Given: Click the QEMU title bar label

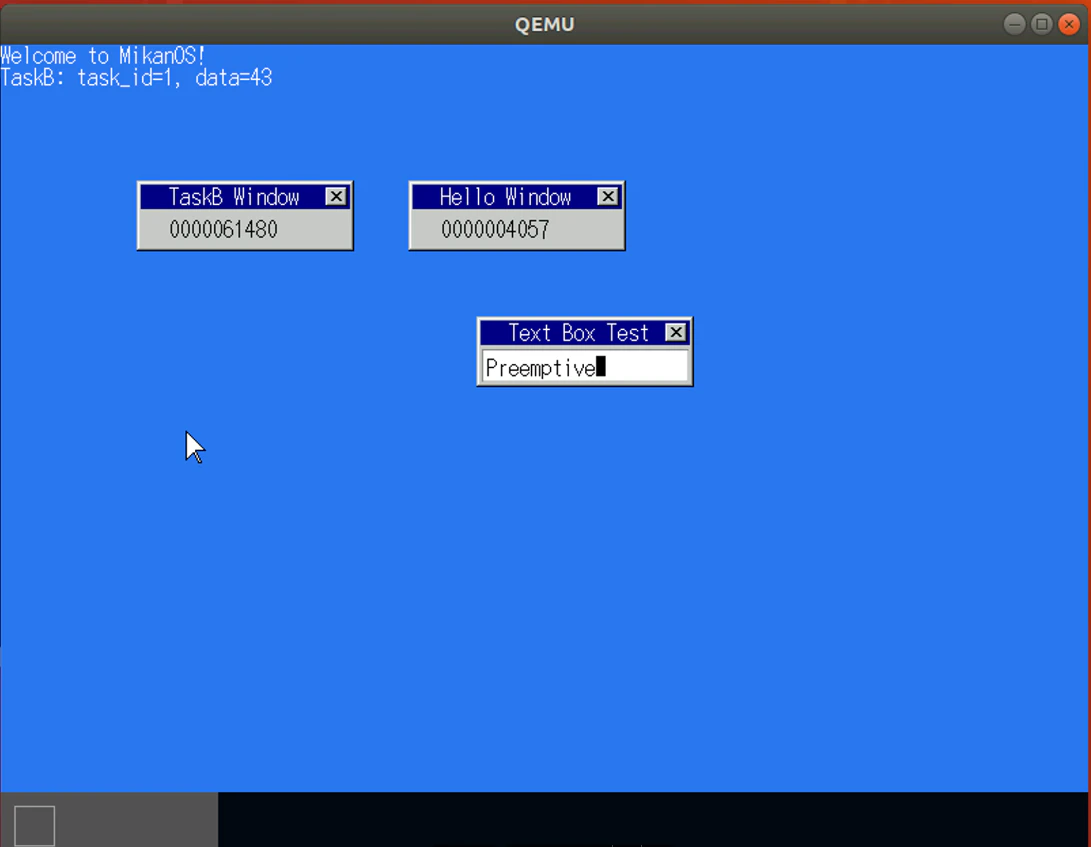Looking at the screenshot, I should pos(545,24).
